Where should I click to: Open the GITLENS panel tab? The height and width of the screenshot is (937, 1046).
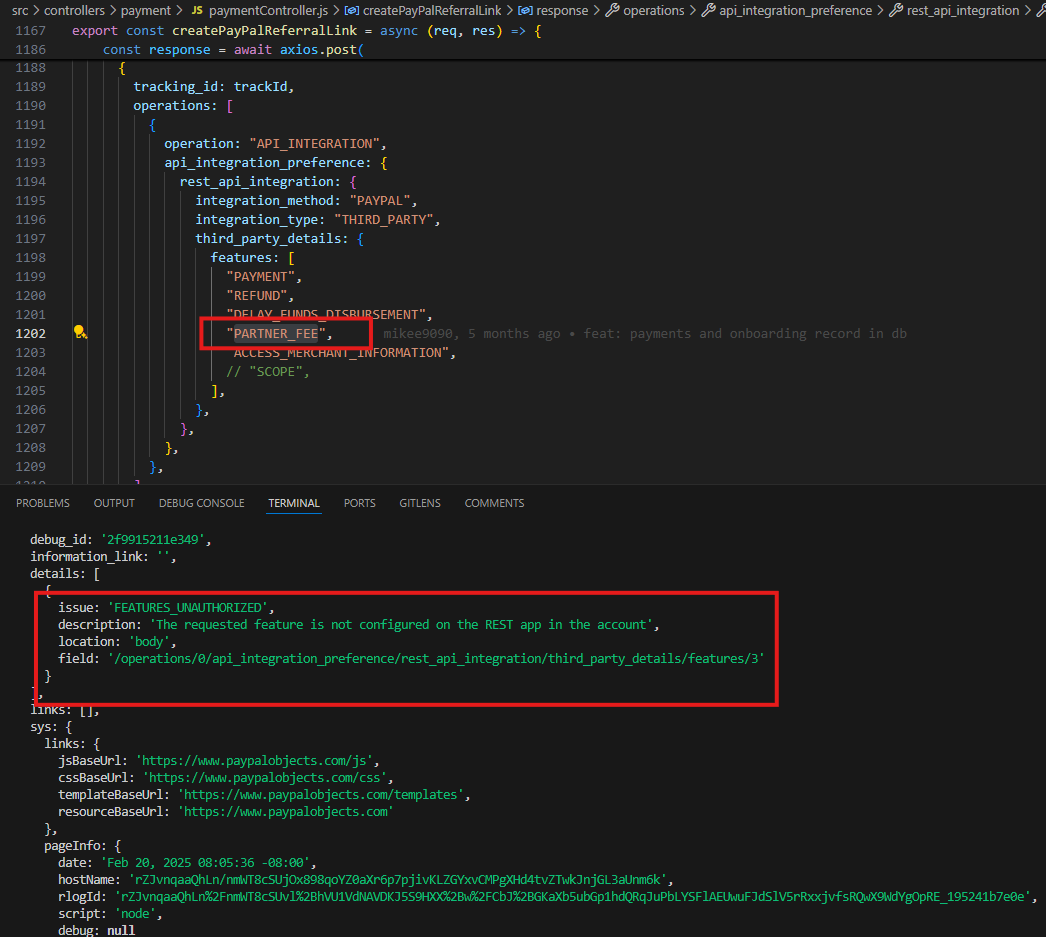point(420,503)
